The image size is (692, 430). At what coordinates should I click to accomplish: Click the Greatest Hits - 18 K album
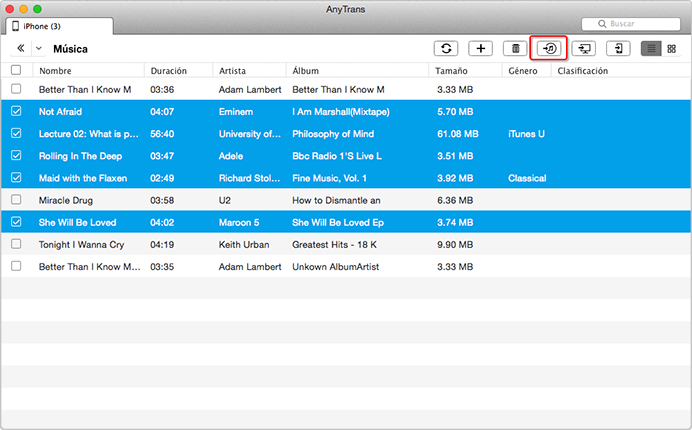(334, 245)
